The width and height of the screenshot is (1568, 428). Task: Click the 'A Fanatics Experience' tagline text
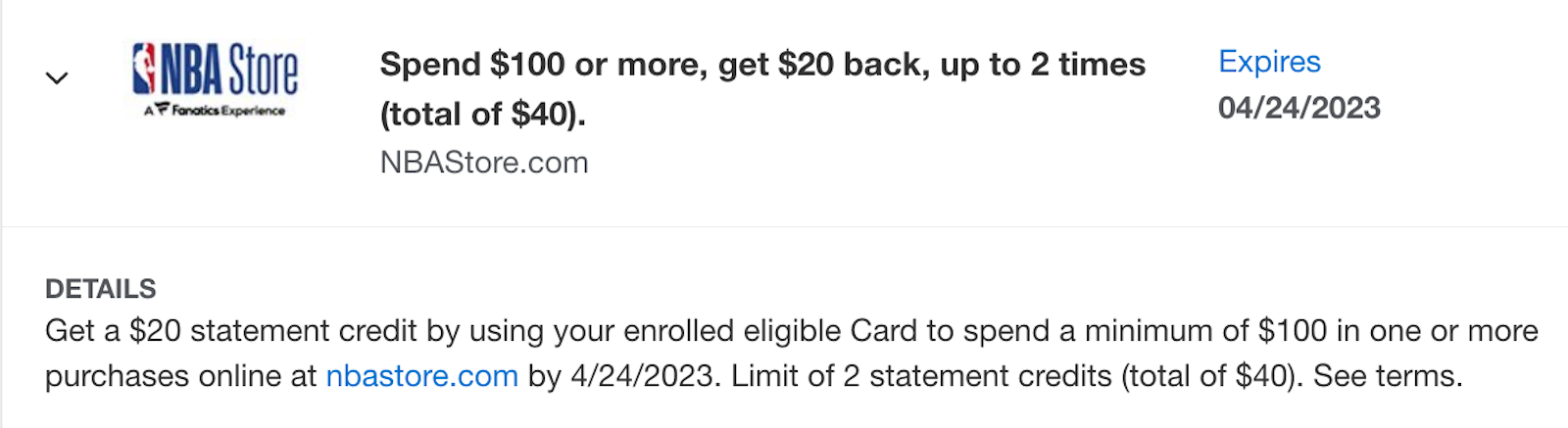point(215,111)
